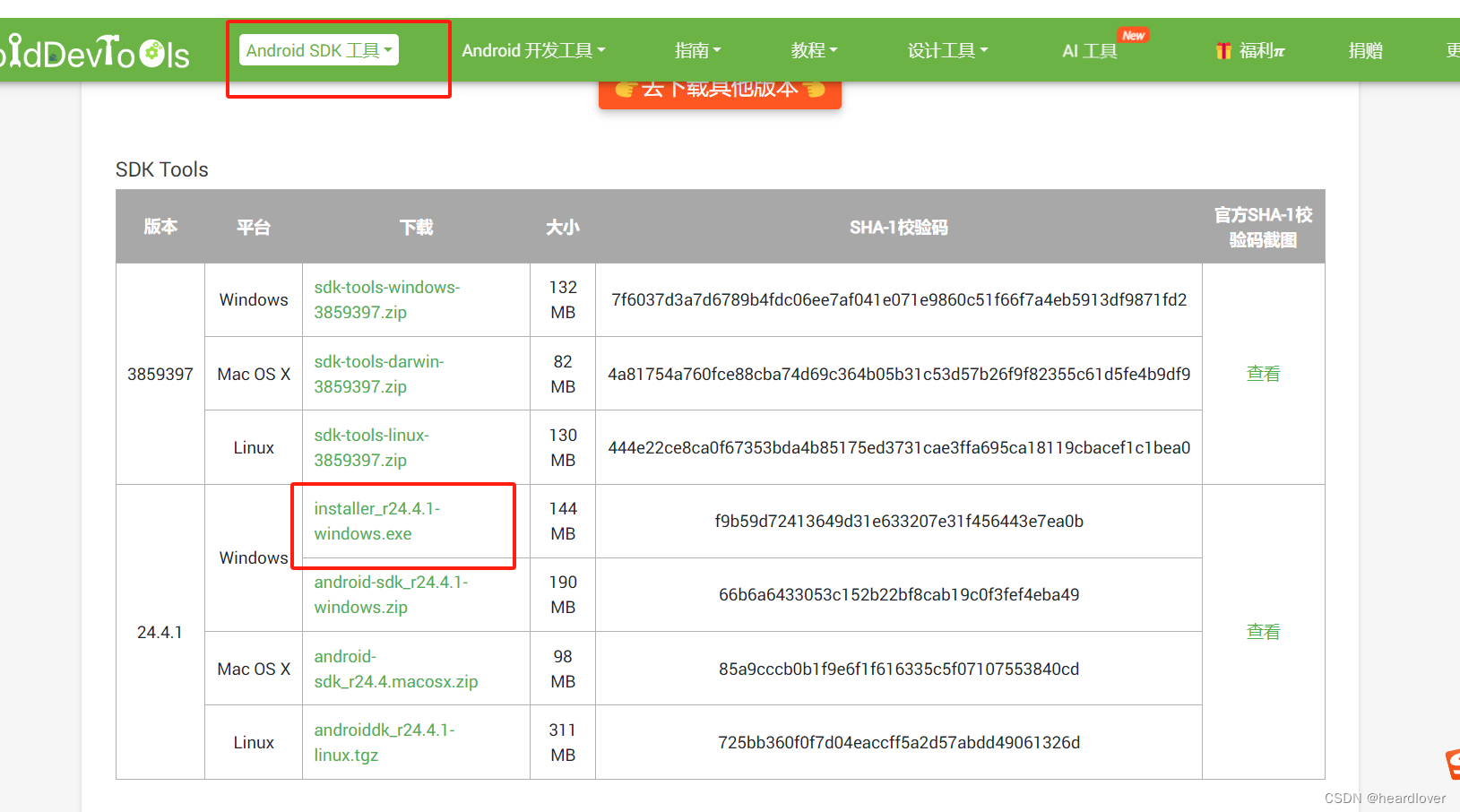This screenshot has height=812, width=1460.
Task: Select the hash f9b59d72413649d31e633207e31f456443e7ea0b
Action: click(899, 521)
